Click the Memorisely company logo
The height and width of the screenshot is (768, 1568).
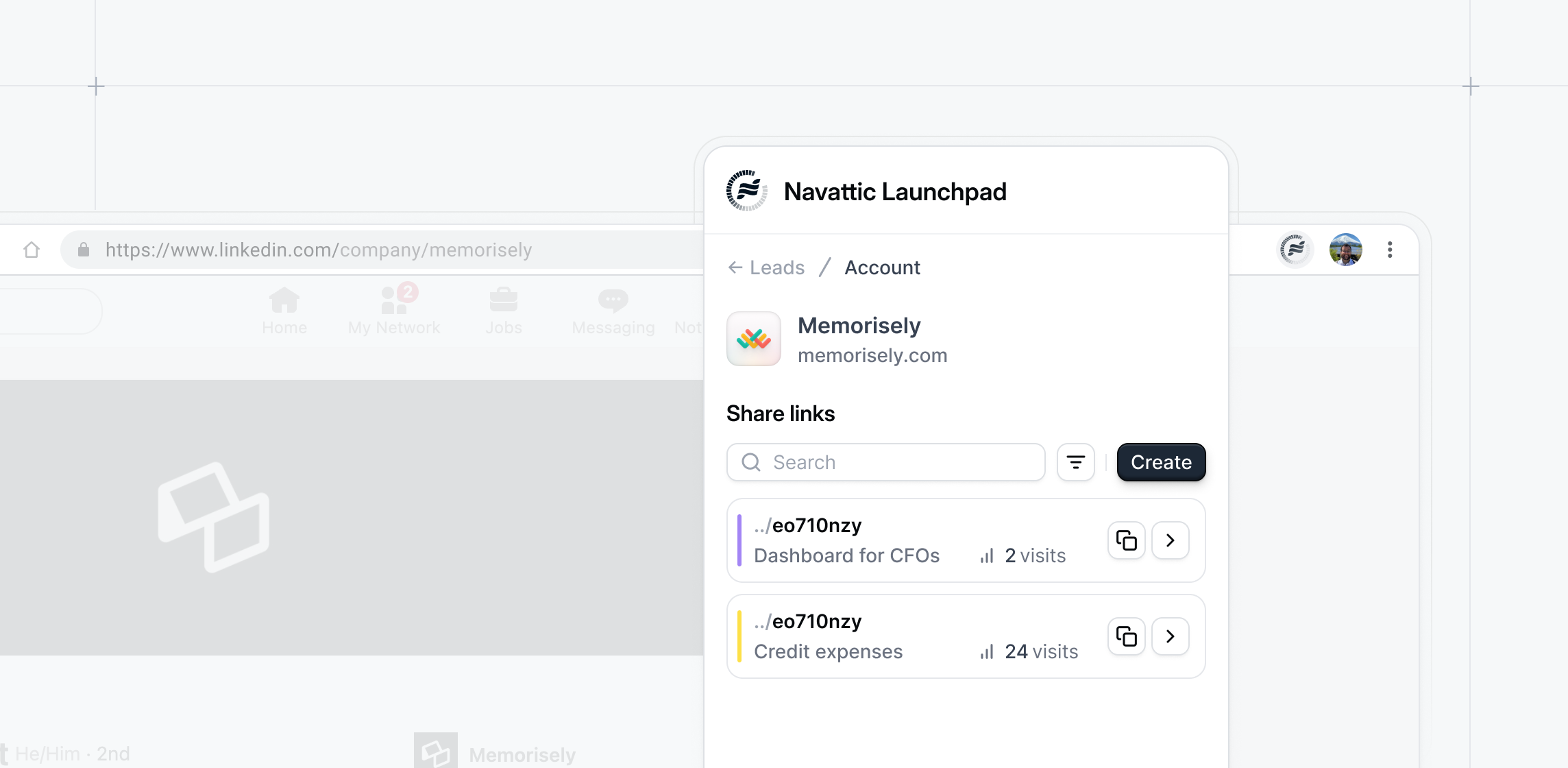pyautogui.click(x=754, y=339)
